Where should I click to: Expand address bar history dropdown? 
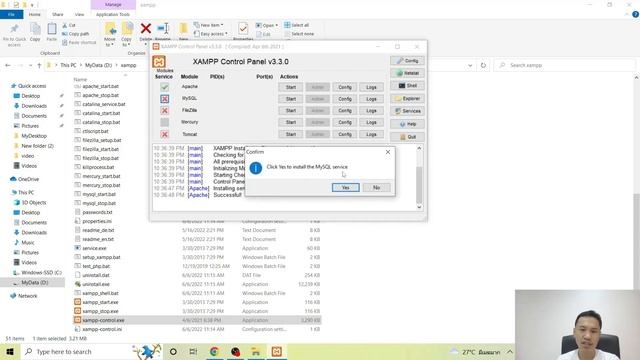coord(470,65)
